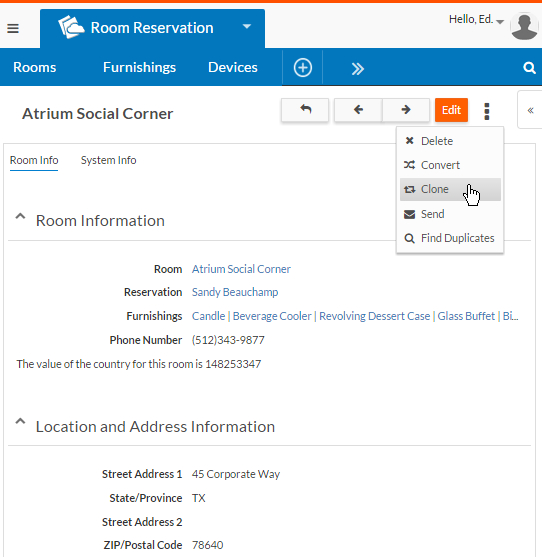Show more modules with double chevron
Image resolution: width=542 pixels, height=557 pixels.
pos(358,69)
